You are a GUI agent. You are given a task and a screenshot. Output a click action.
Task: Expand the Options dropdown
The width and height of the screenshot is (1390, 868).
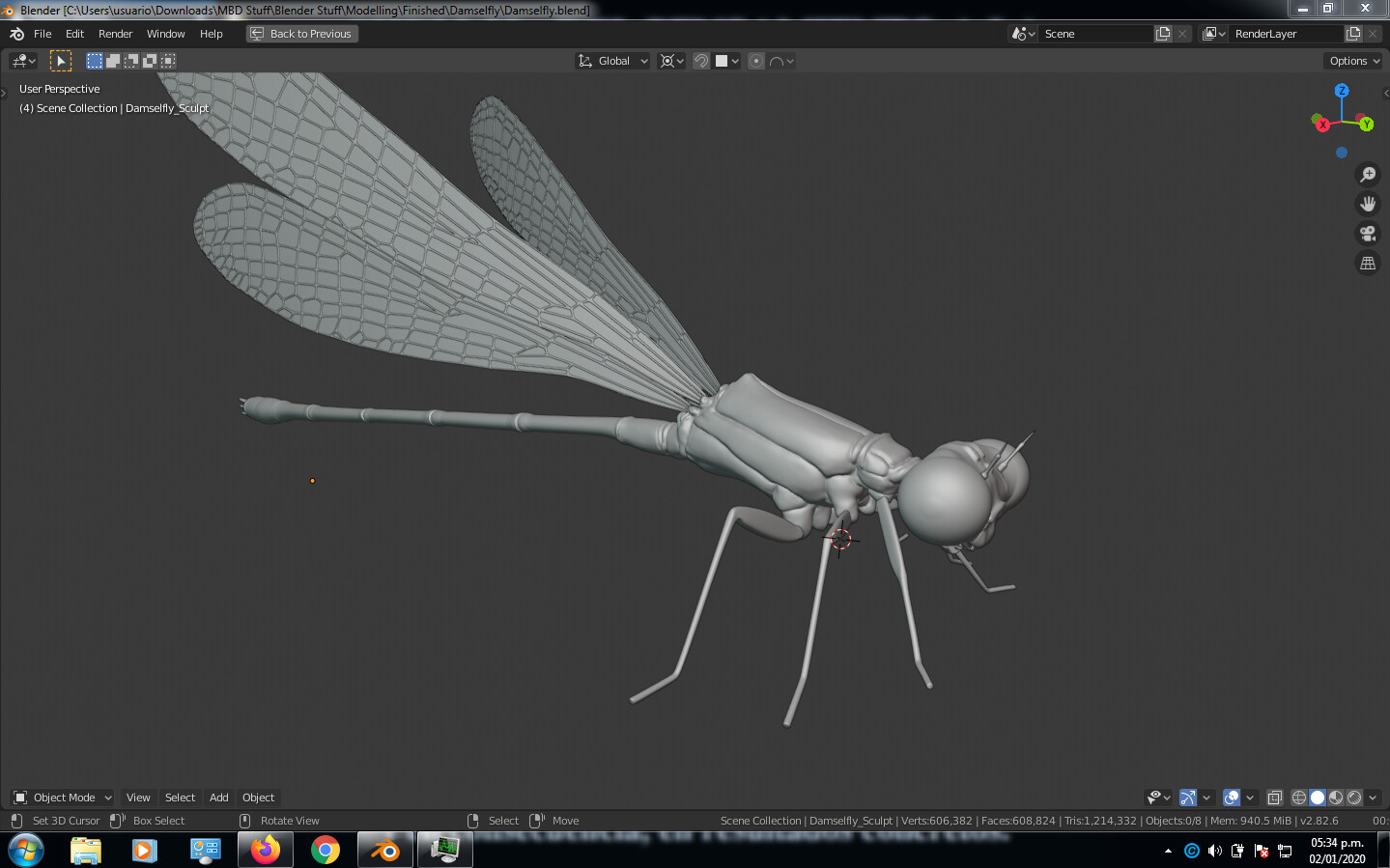tap(1353, 61)
